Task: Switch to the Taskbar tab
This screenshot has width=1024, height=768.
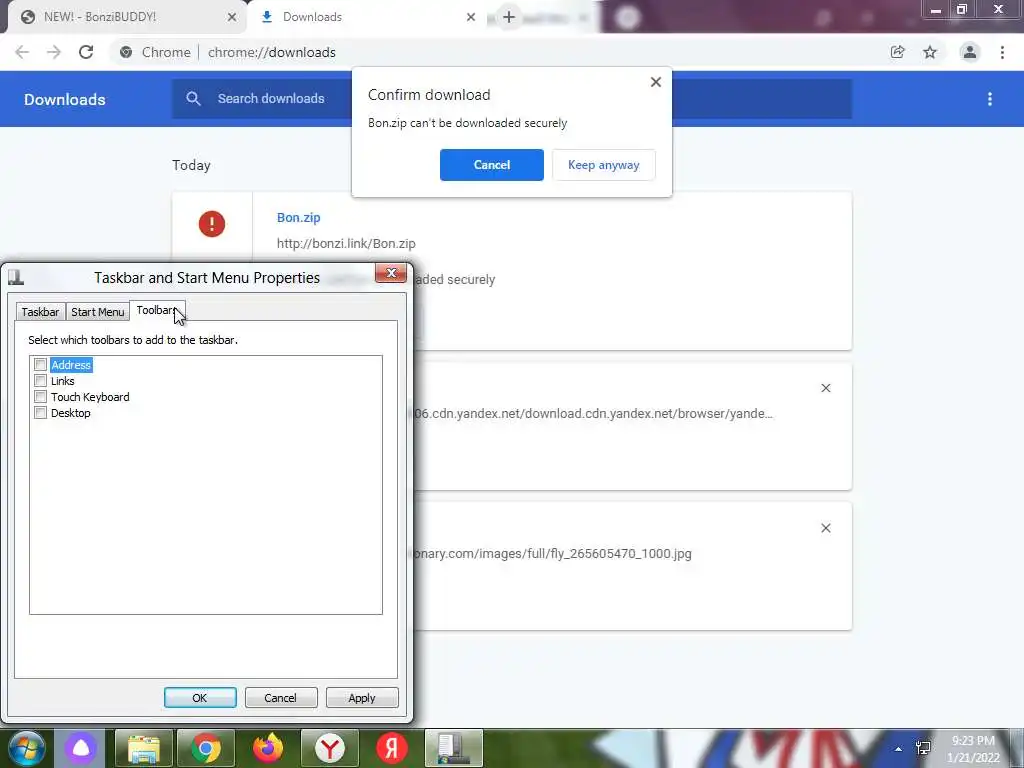Action: click(40, 312)
